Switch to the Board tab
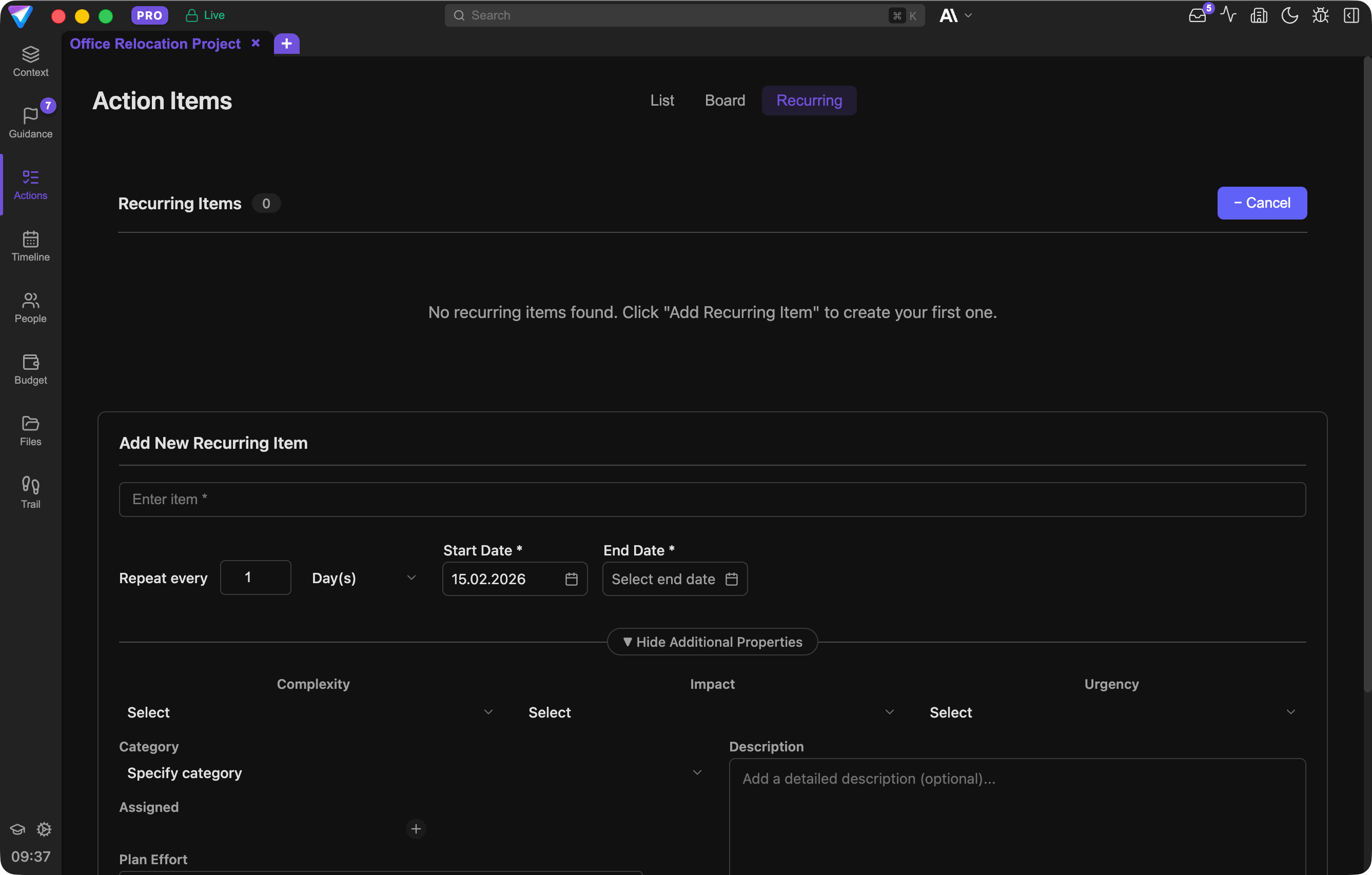The width and height of the screenshot is (1372, 875). click(725, 100)
